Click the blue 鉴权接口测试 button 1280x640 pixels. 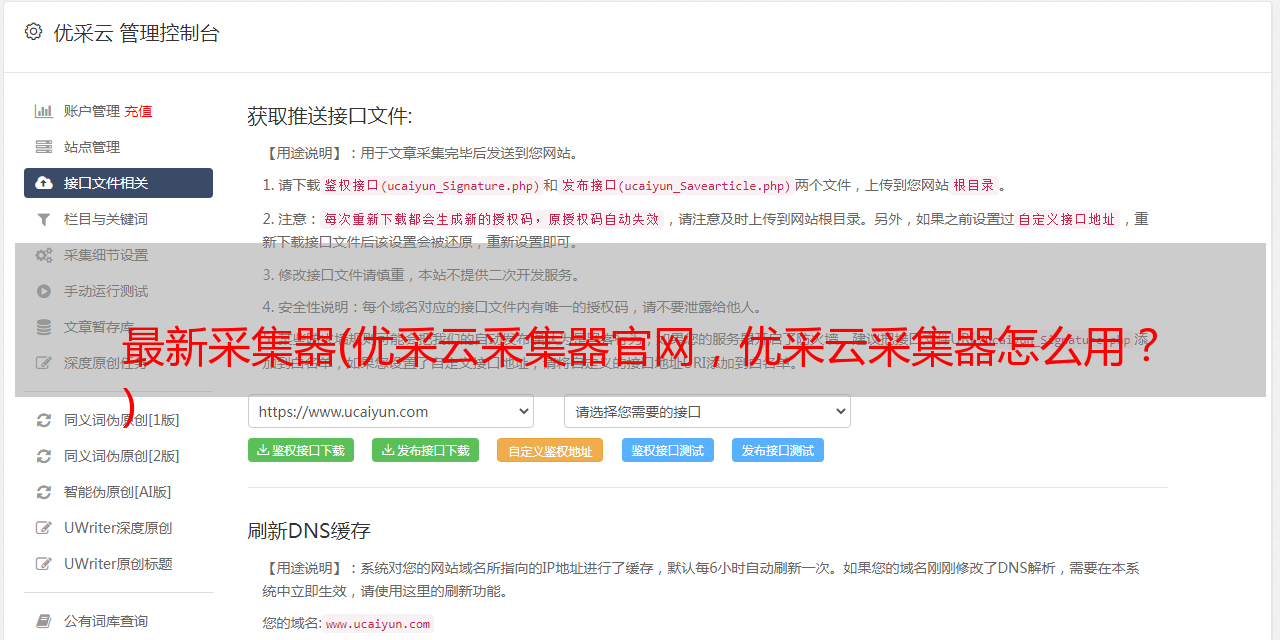tap(667, 451)
